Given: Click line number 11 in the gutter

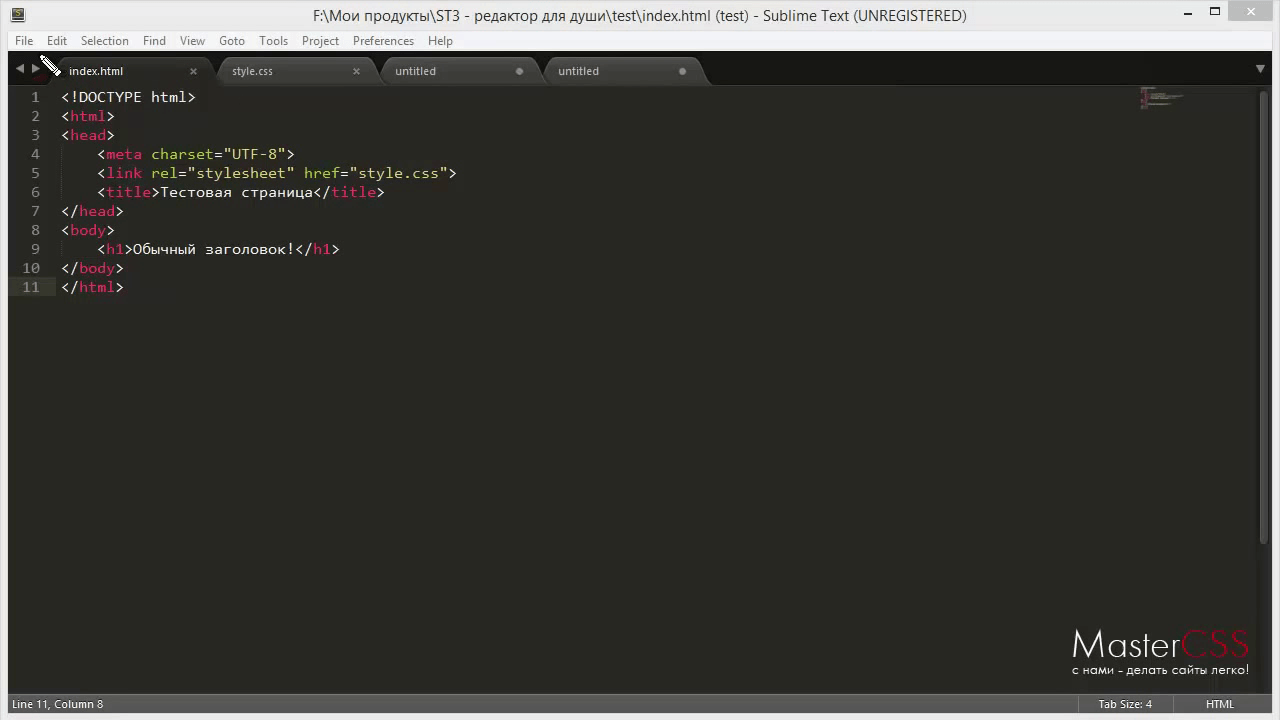Looking at the screenshot, I should [x=31, y=287].
